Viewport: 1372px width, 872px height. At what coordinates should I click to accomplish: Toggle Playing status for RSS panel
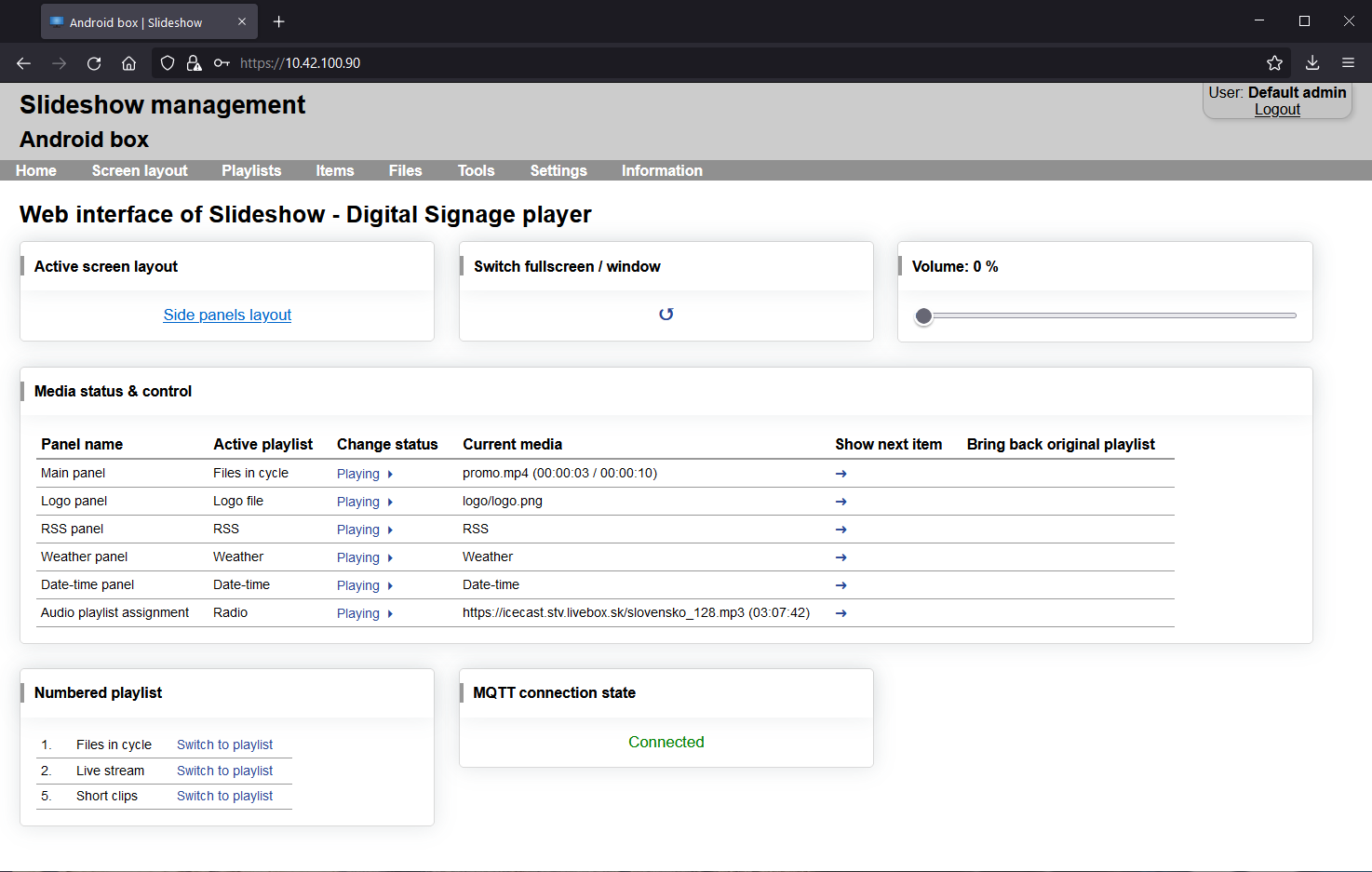[365, 530]
